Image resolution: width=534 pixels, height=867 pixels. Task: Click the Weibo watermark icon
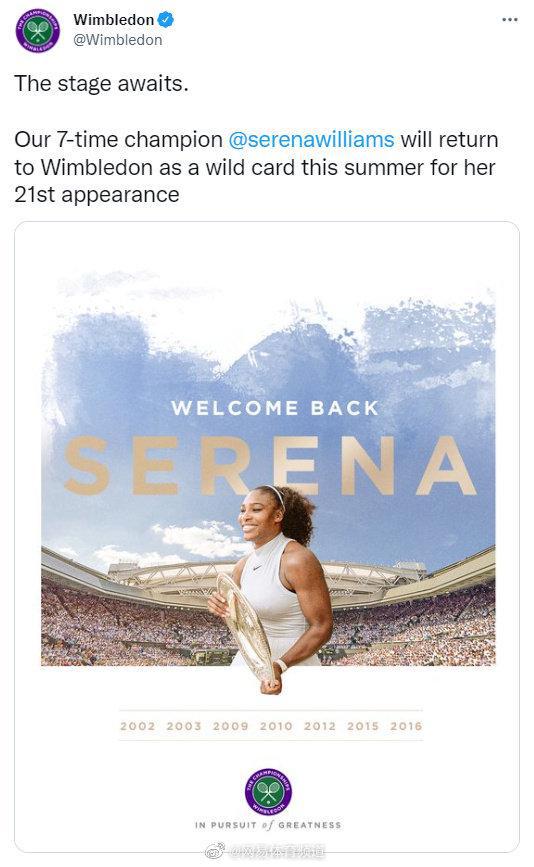click(216, 850)
